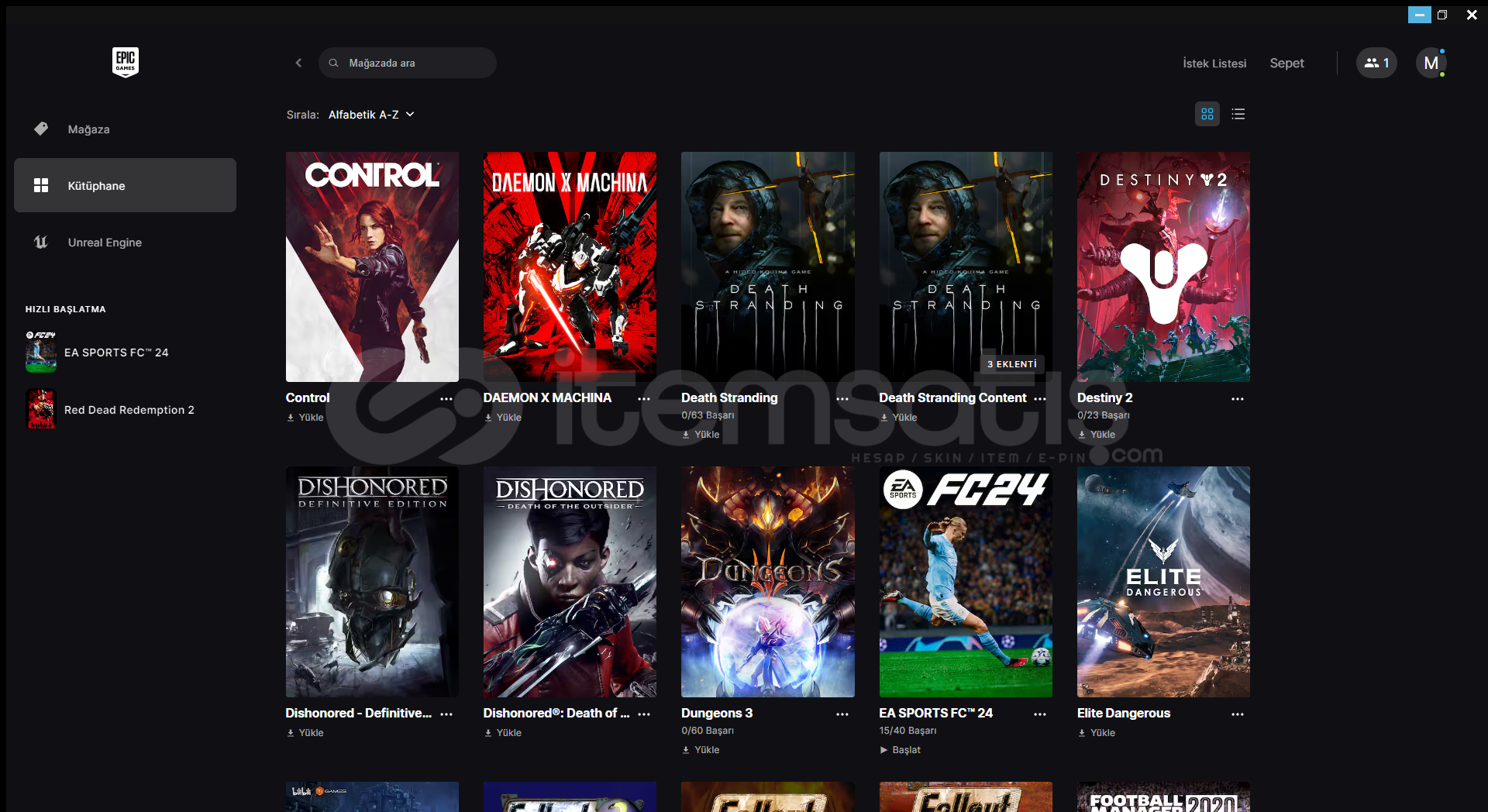Image resolution: width=1488 pixels, height=812 pixels.
Task: Click the Death Stranding title text
Action: (x=729, y=397)
